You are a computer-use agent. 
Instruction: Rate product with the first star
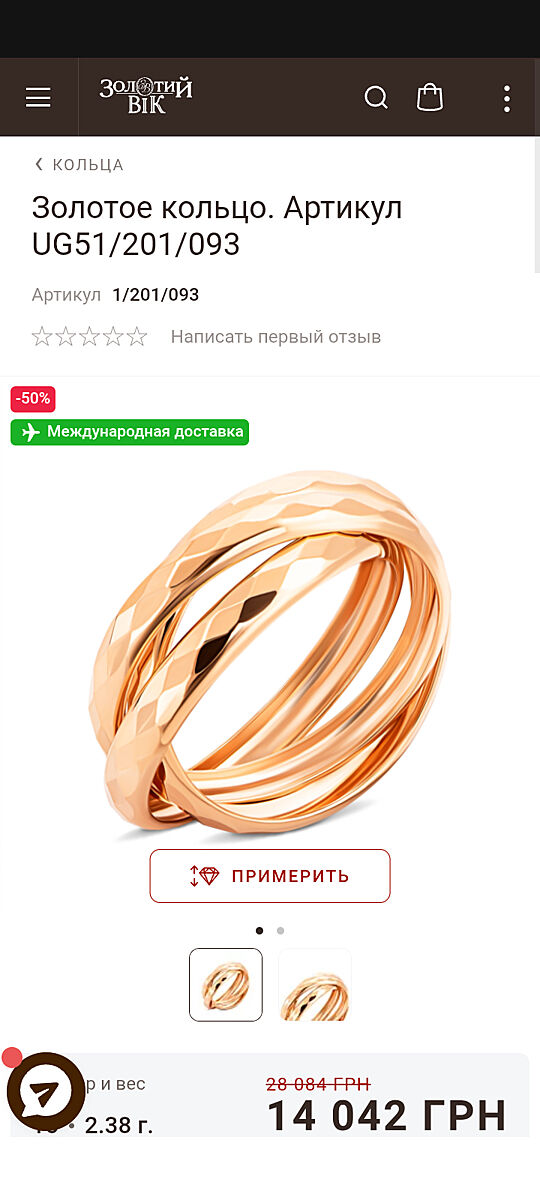click(42, 337)
